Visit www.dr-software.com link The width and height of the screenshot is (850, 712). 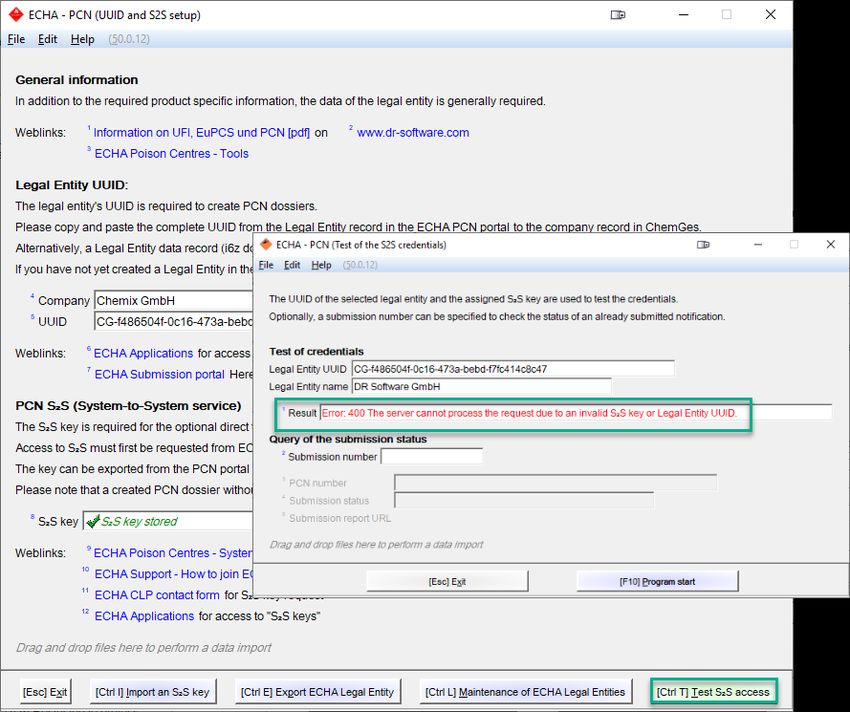(413, 132)
